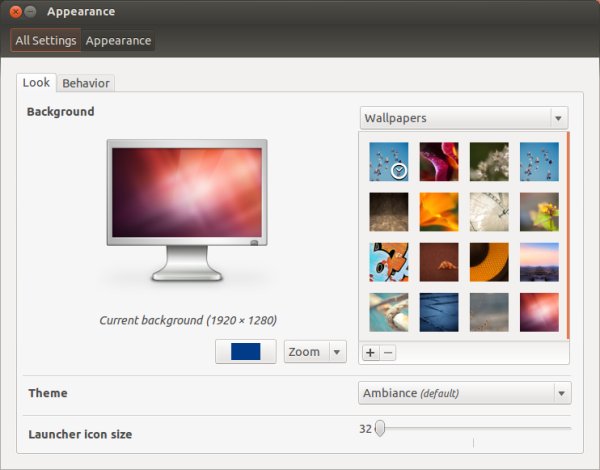Select the Look tab
Viewport: 600px width, 470px height.
pos(36,82)
